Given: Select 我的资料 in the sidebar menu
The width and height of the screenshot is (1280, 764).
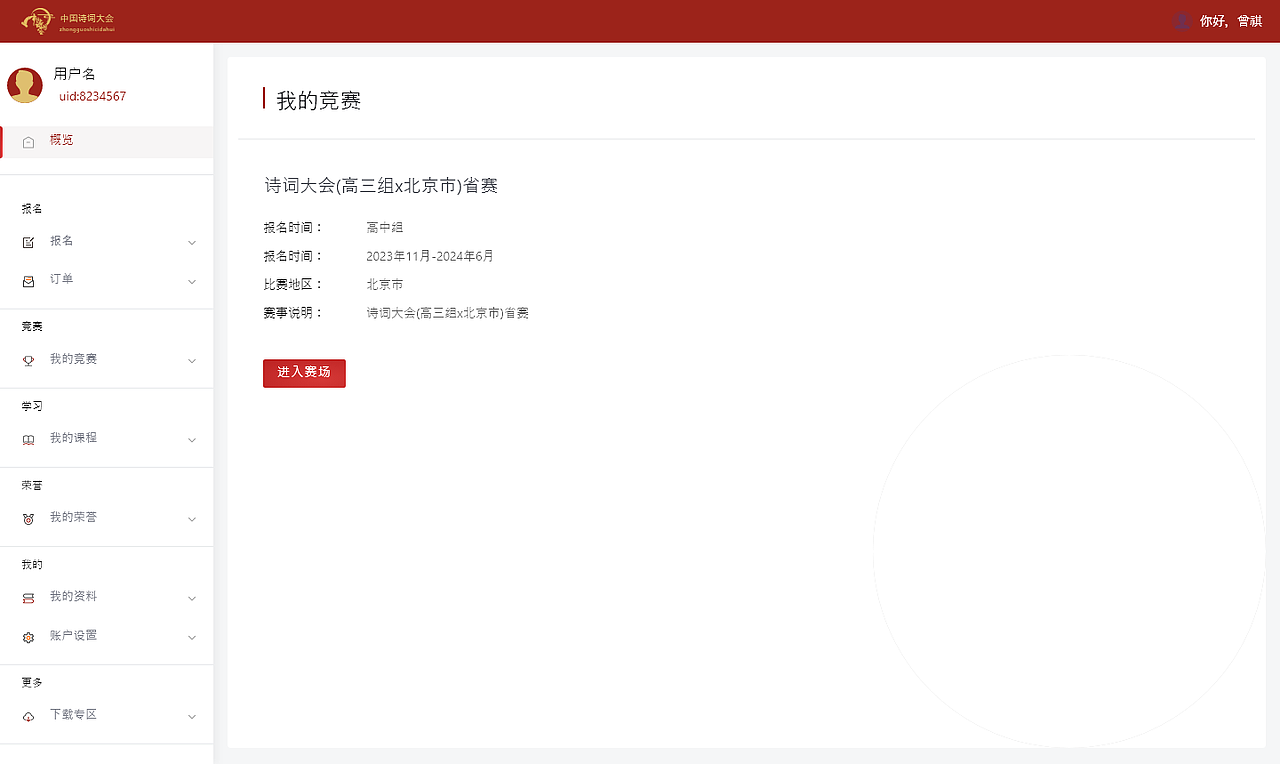Looking at the screenshot, I should [74, 596].
